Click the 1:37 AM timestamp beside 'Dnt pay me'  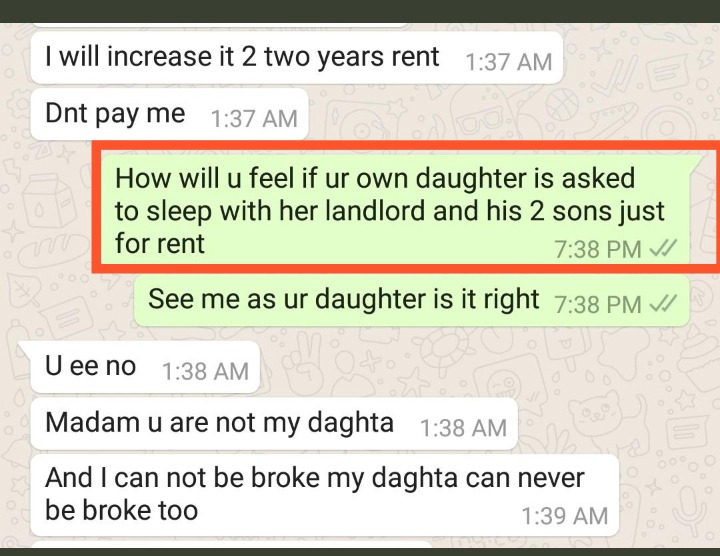click(x=254, y=118)
